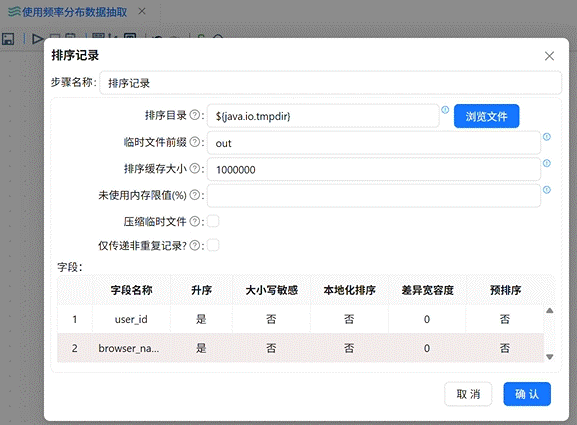577x425 pixels.
Task: Click row number 1 cell
Action: tap(75, 319)
